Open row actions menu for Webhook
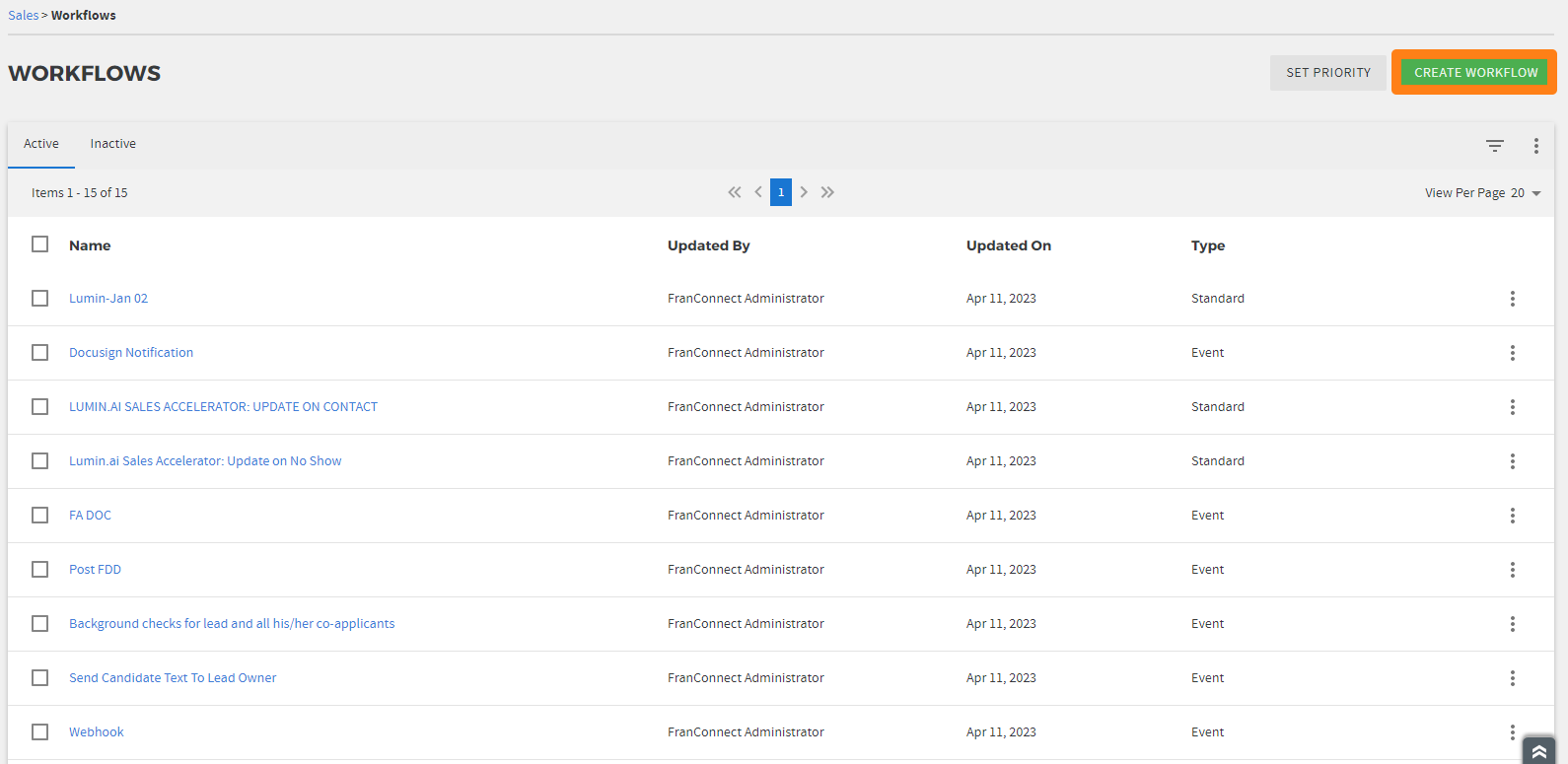Viewport: 1568px width, 764px height. [x=1512, y=732]
